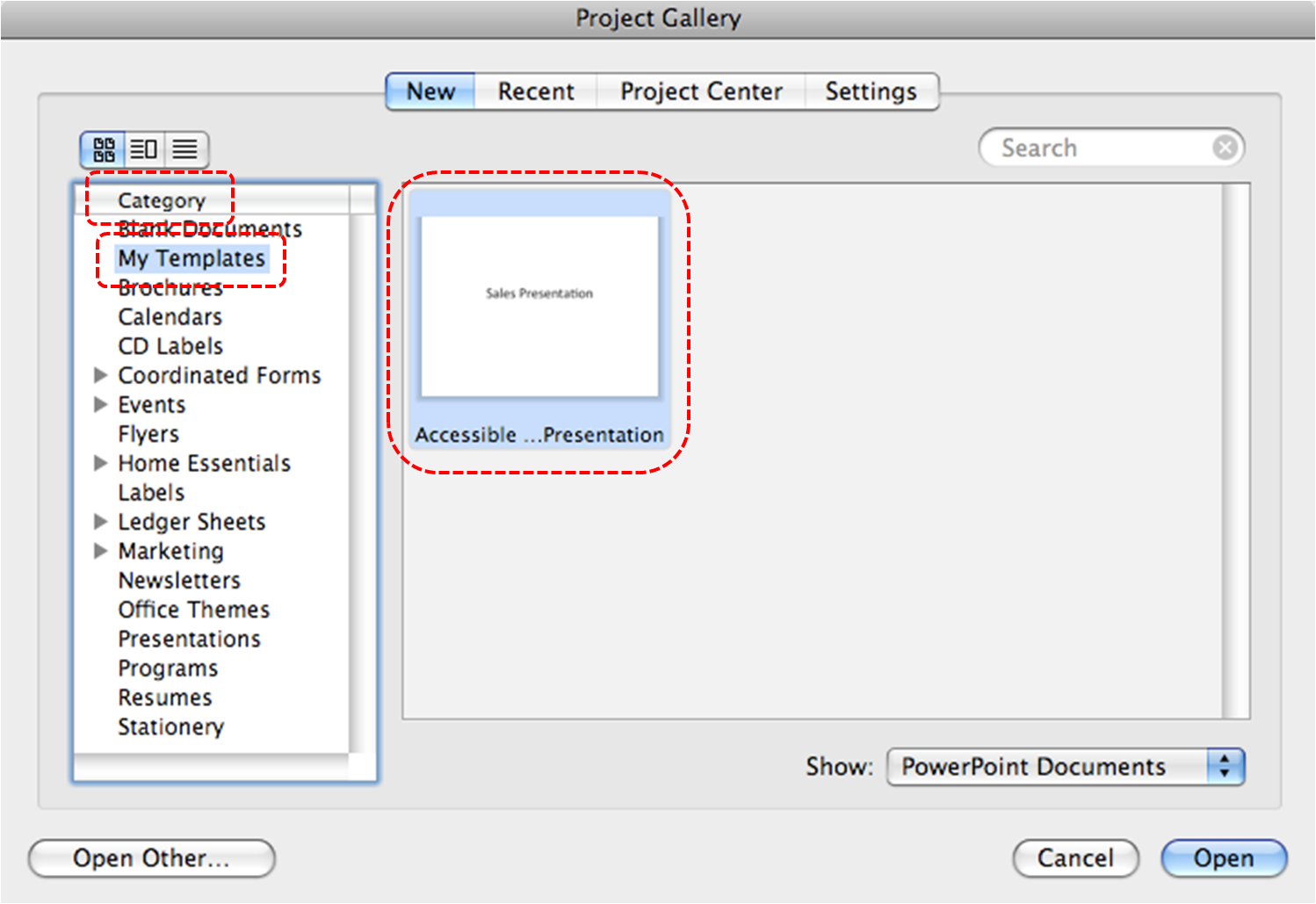The height and width of the screenshot is (904, 1316).
Task: Expand the Home Essentials category
Action: 100,463
